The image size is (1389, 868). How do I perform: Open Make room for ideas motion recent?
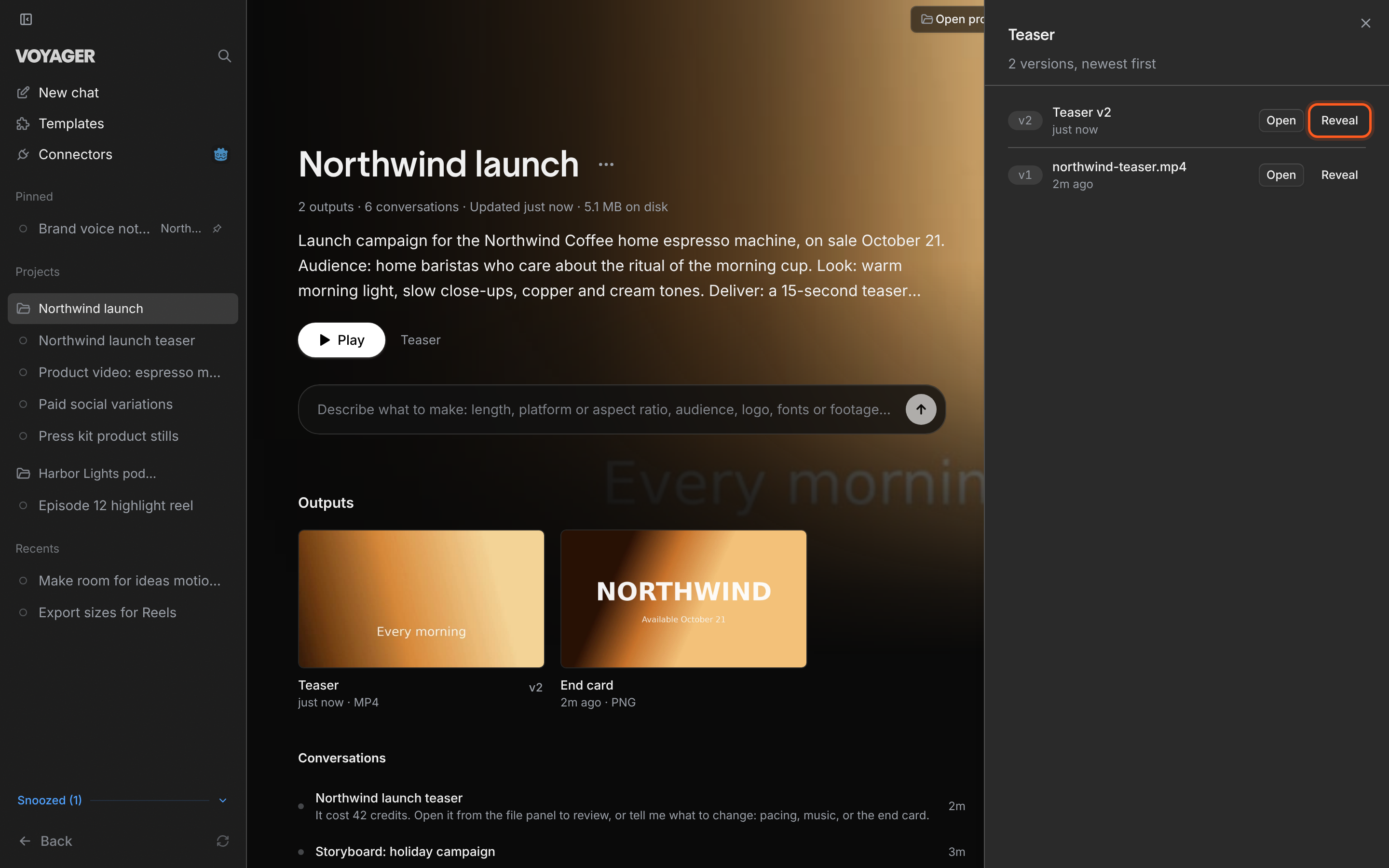pyautogui.click(x=123, y=581)
